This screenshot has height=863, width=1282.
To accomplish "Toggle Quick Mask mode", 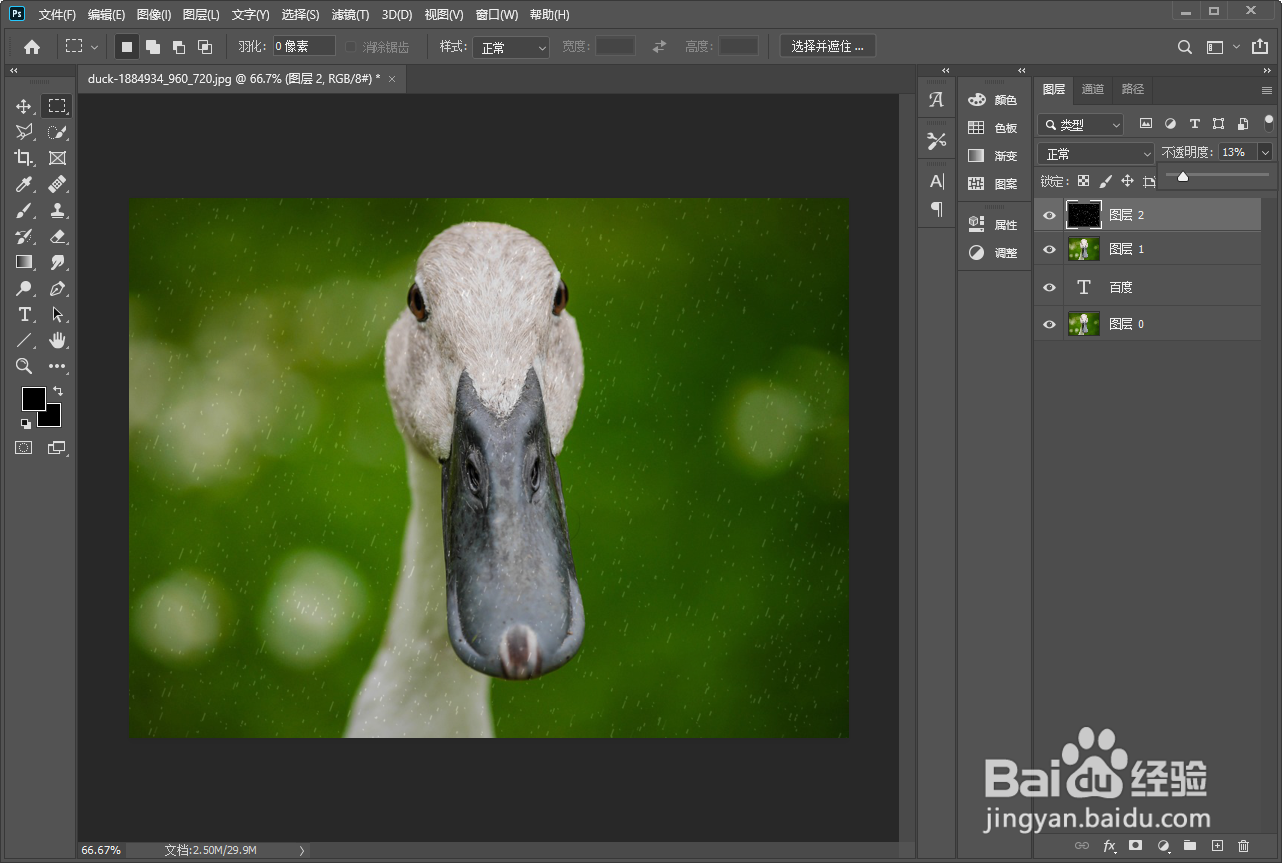I will click(x=23, y=448).
